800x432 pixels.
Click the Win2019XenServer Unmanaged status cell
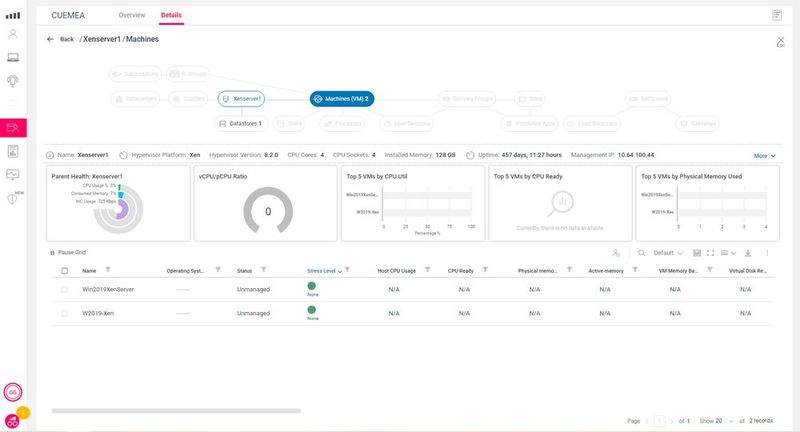click(x=253, y=290)
